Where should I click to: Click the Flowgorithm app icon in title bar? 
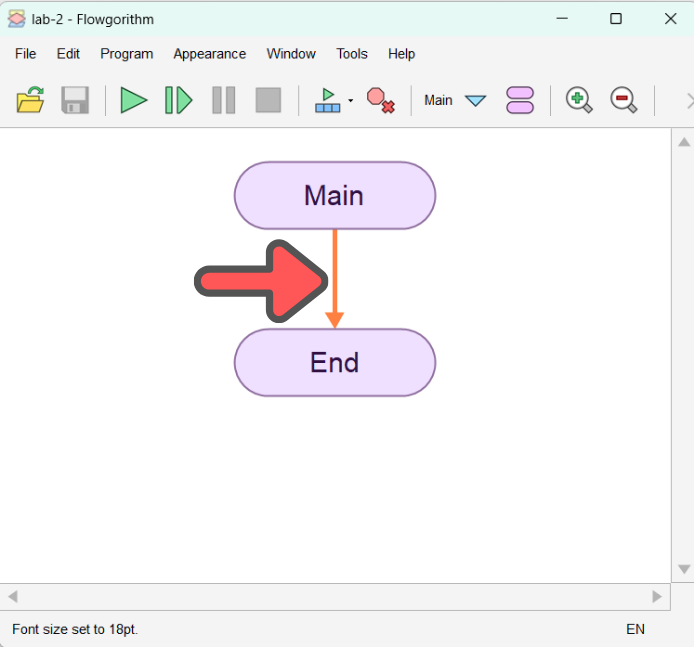tap(17, 19)
